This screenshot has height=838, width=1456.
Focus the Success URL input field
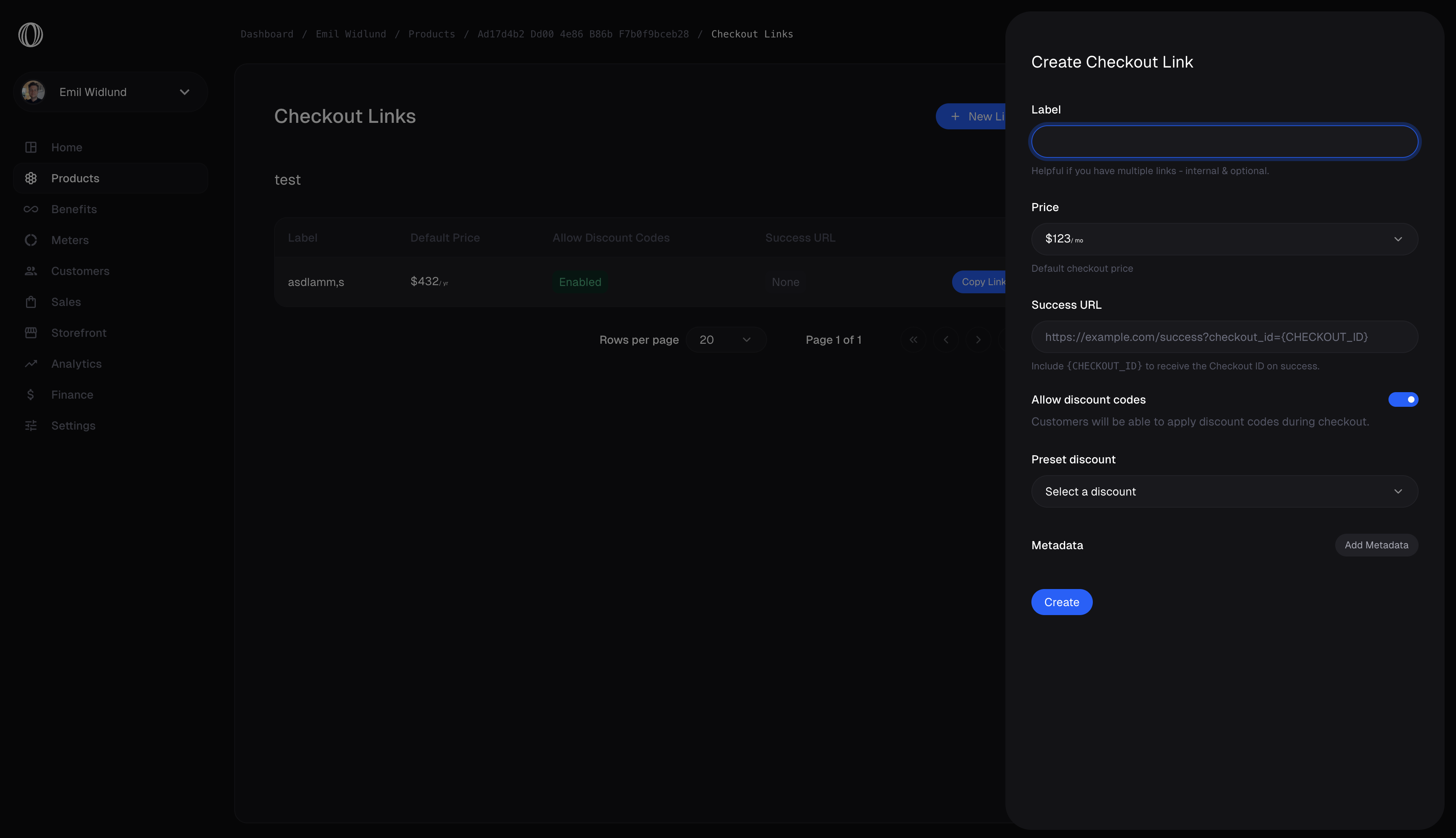[x=1224, y=337]
